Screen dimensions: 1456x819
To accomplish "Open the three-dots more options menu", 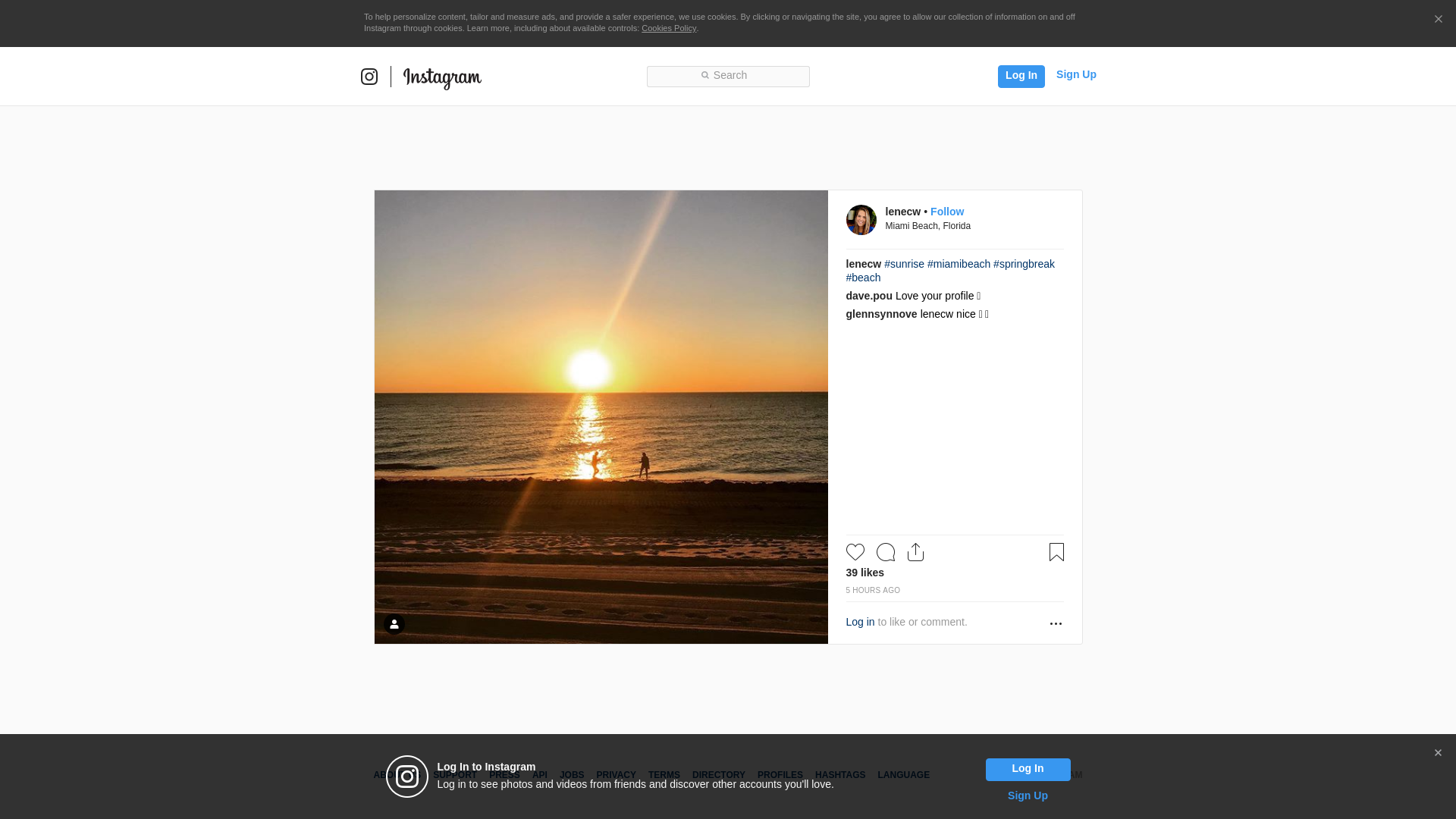I will (x=1056, y=623).
